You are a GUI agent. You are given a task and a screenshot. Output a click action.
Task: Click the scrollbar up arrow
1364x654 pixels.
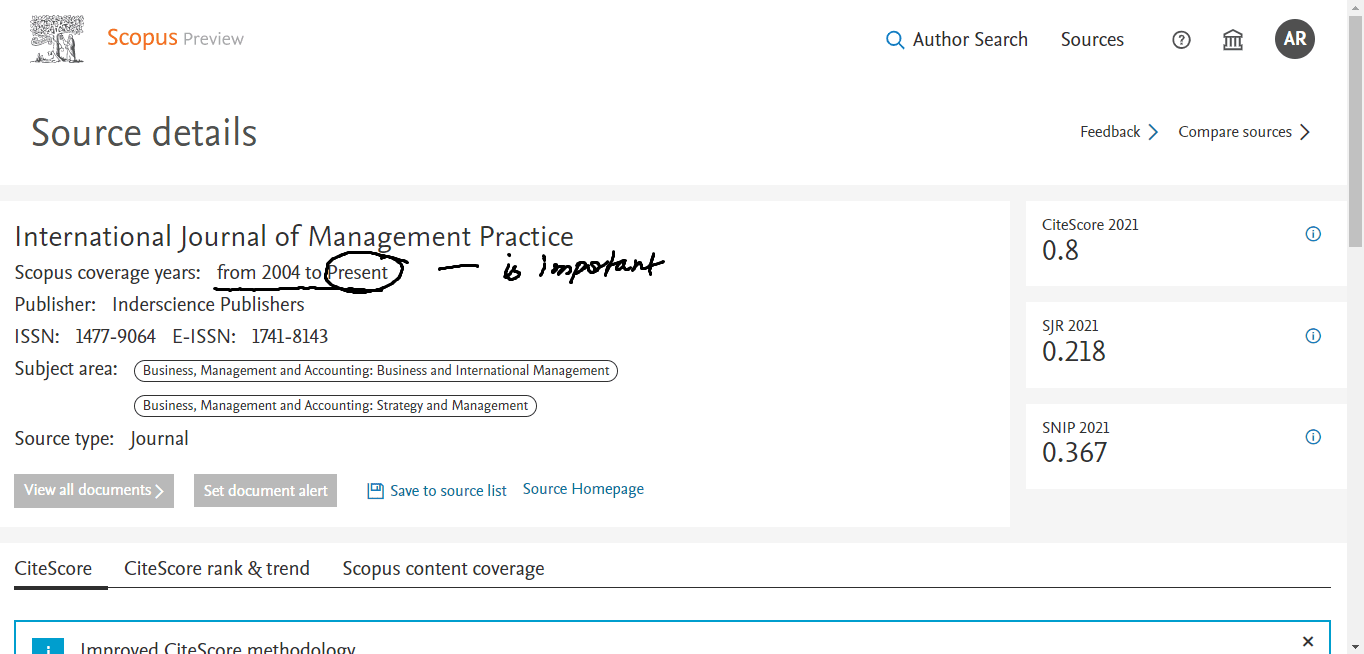point(1355,8)
